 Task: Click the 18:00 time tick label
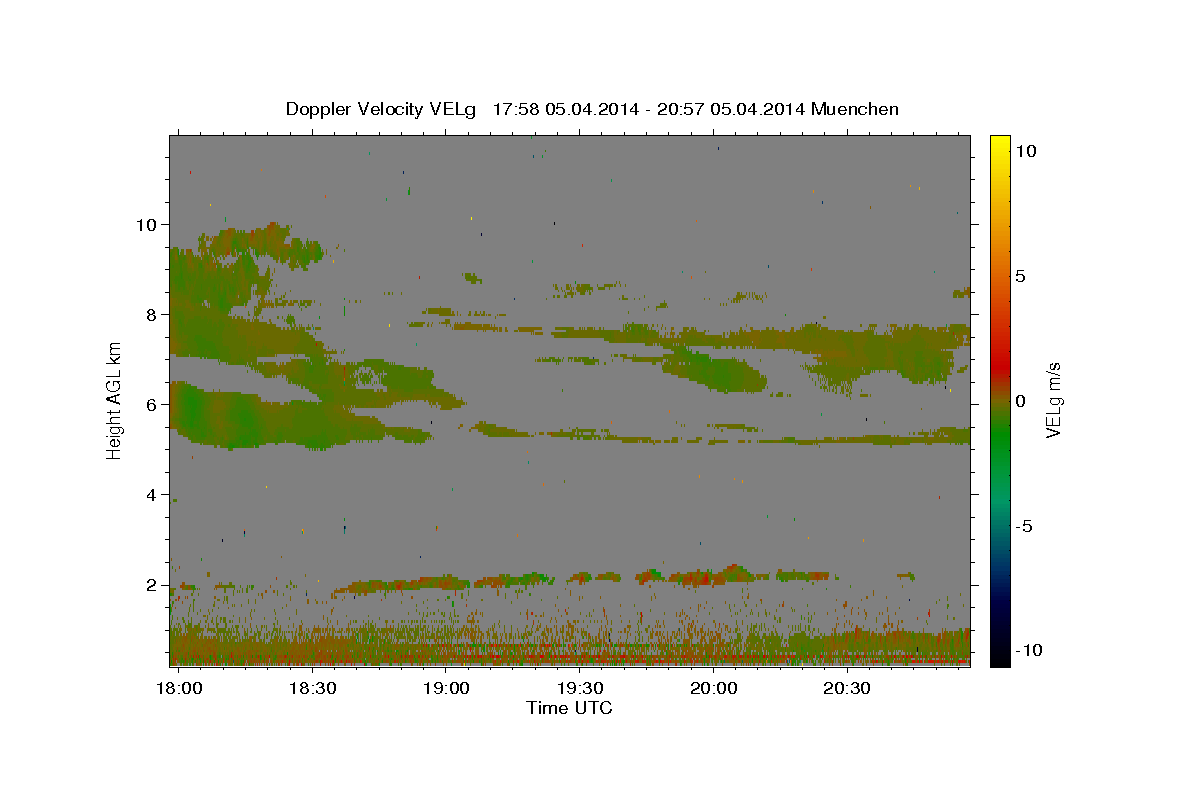point(180,688)
